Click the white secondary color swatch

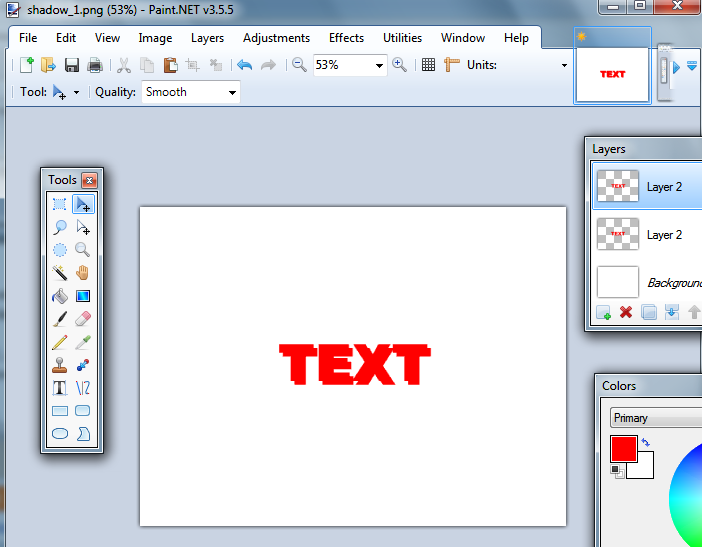click(645, 469)
